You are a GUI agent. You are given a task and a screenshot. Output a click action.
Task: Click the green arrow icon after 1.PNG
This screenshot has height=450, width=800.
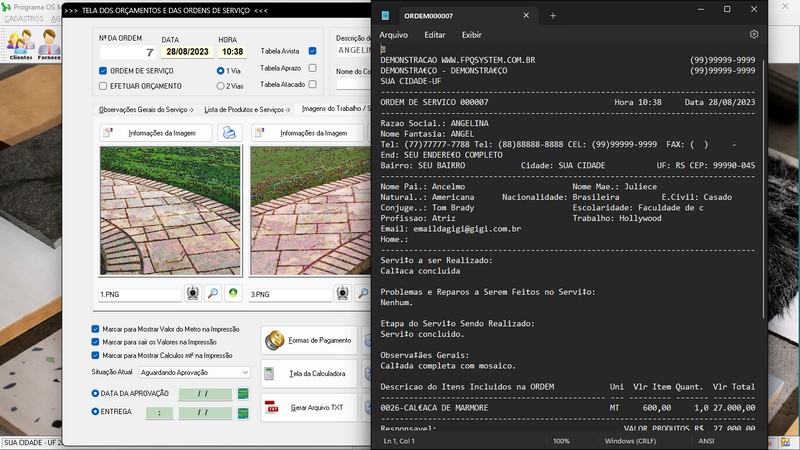(233, 293)
